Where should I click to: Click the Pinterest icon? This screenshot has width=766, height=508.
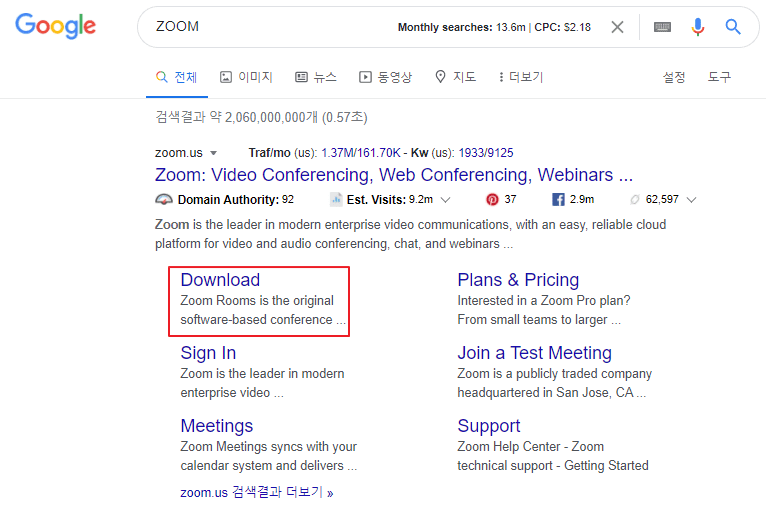tap(492, 199)
